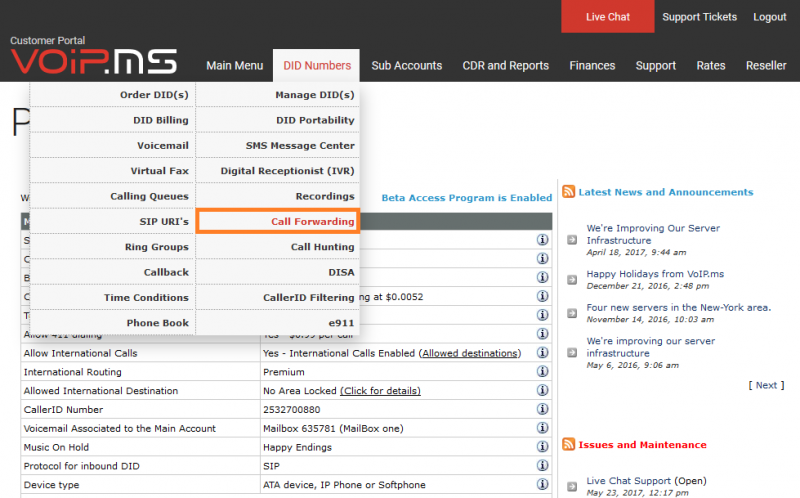Click info icon for Voicemail Associated row
Viewport: 800px width, 498px height.
542,428
